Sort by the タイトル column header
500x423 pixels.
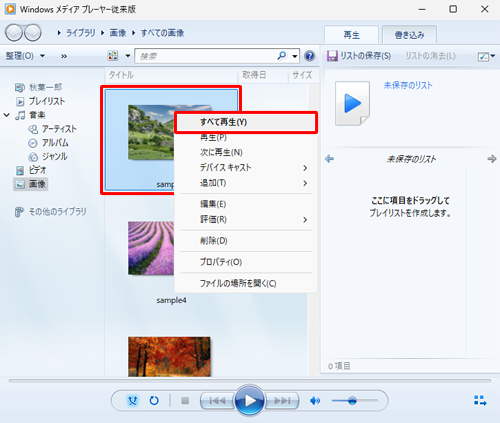coord(172,75)
